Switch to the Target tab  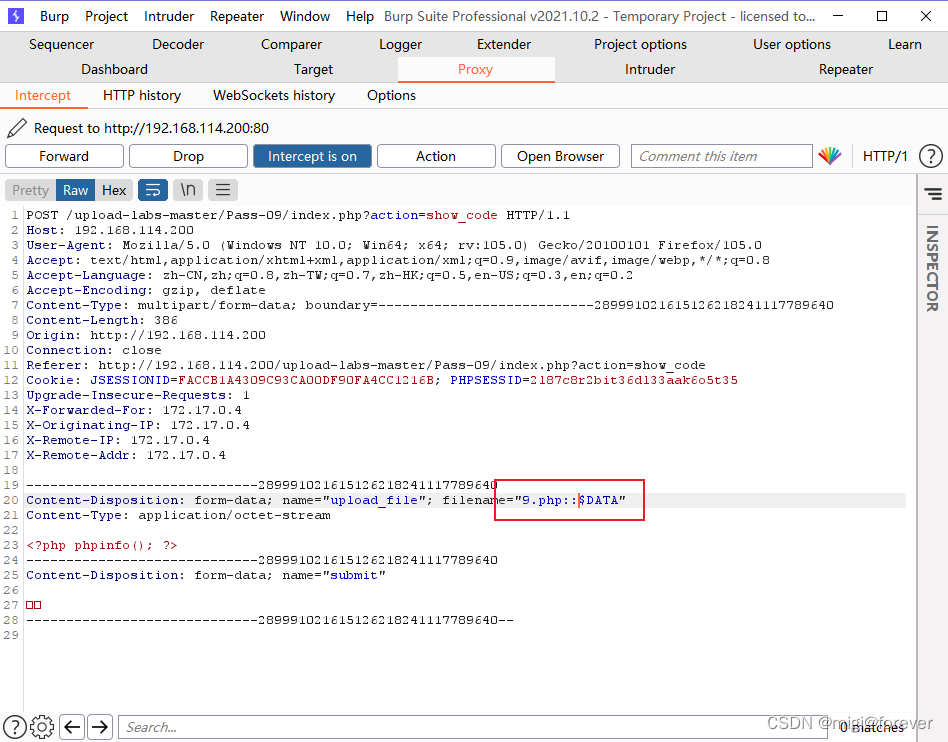(313, 70)
